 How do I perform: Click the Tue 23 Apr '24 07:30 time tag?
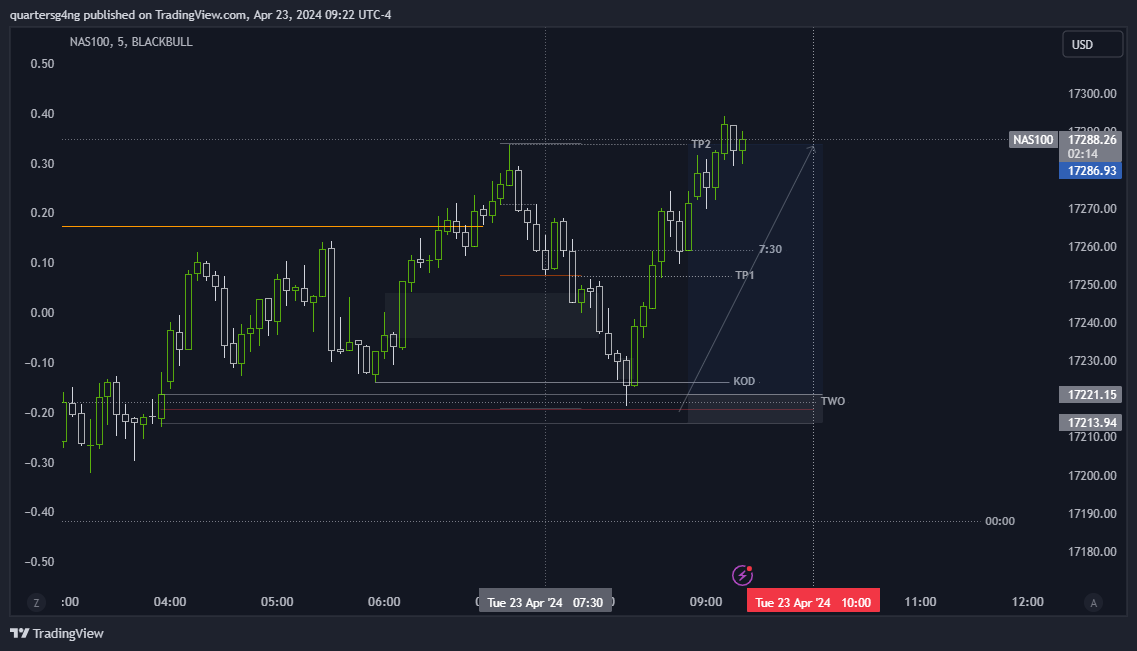tap(545, 602)
